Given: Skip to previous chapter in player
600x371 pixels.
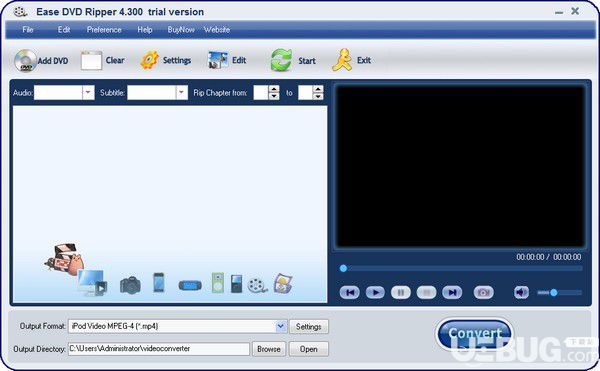Looking at the screenshot, I should tap(349, 293).
